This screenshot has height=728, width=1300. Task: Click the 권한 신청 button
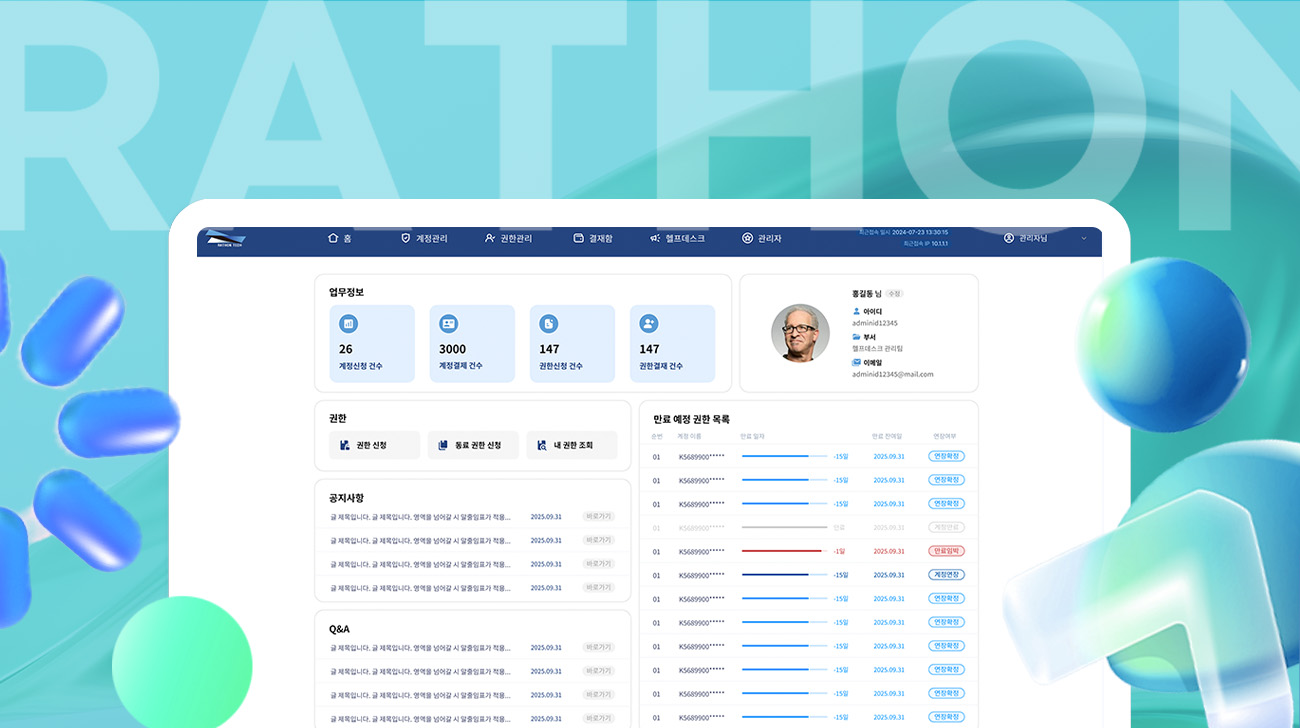(x=374, y=445)
